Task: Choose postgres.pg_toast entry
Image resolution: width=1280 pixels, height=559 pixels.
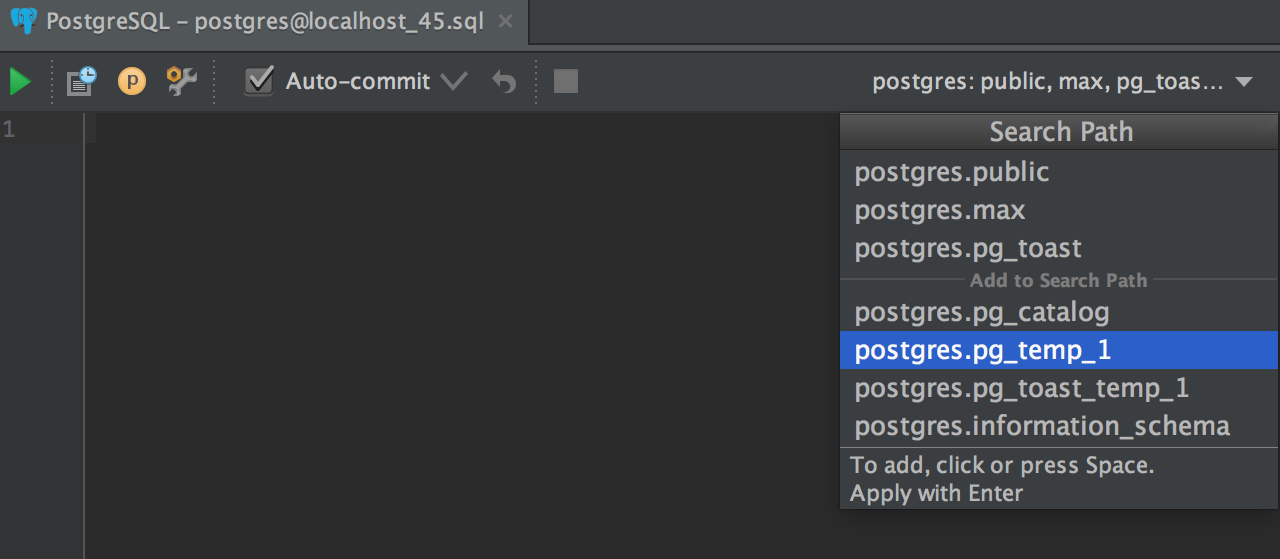Action: coord(1059,248)
